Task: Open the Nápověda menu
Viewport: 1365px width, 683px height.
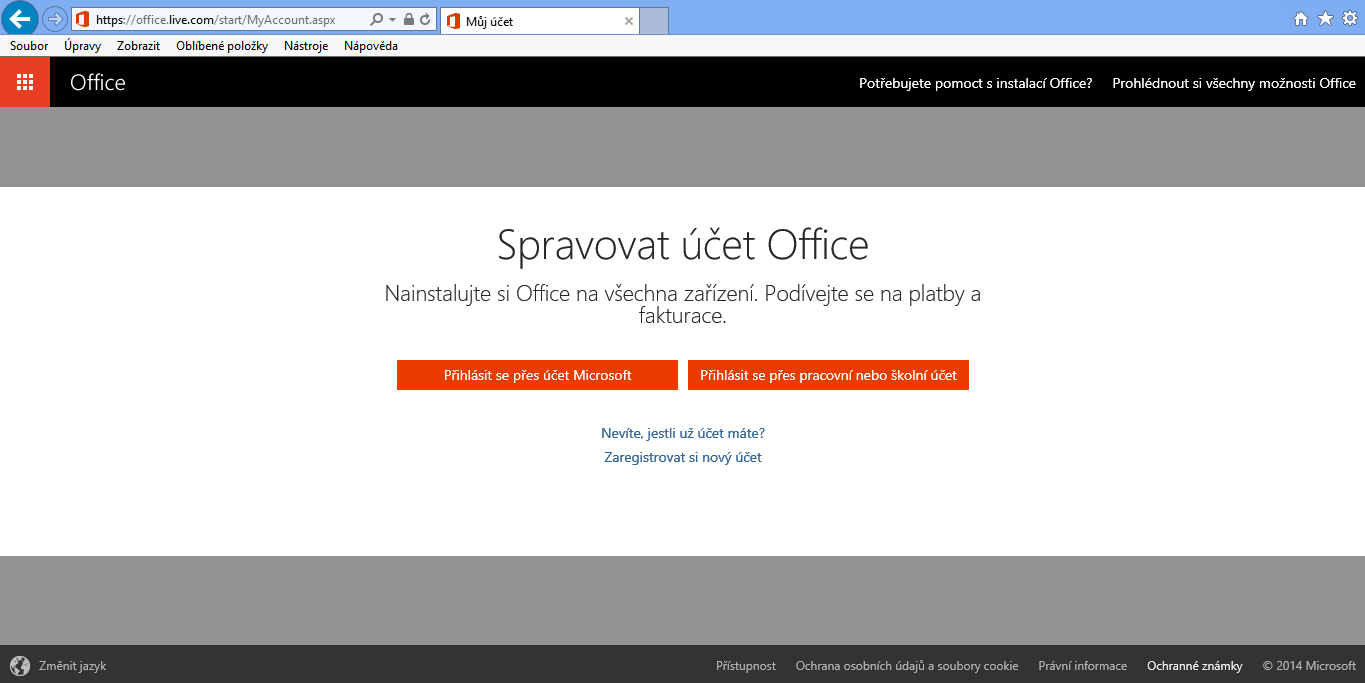Action: pyautogui.click(x=371, y=46)
